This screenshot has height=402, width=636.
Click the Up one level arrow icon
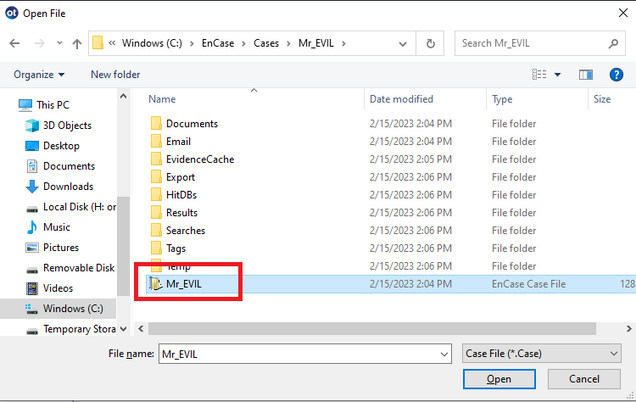tap(75, 44)
